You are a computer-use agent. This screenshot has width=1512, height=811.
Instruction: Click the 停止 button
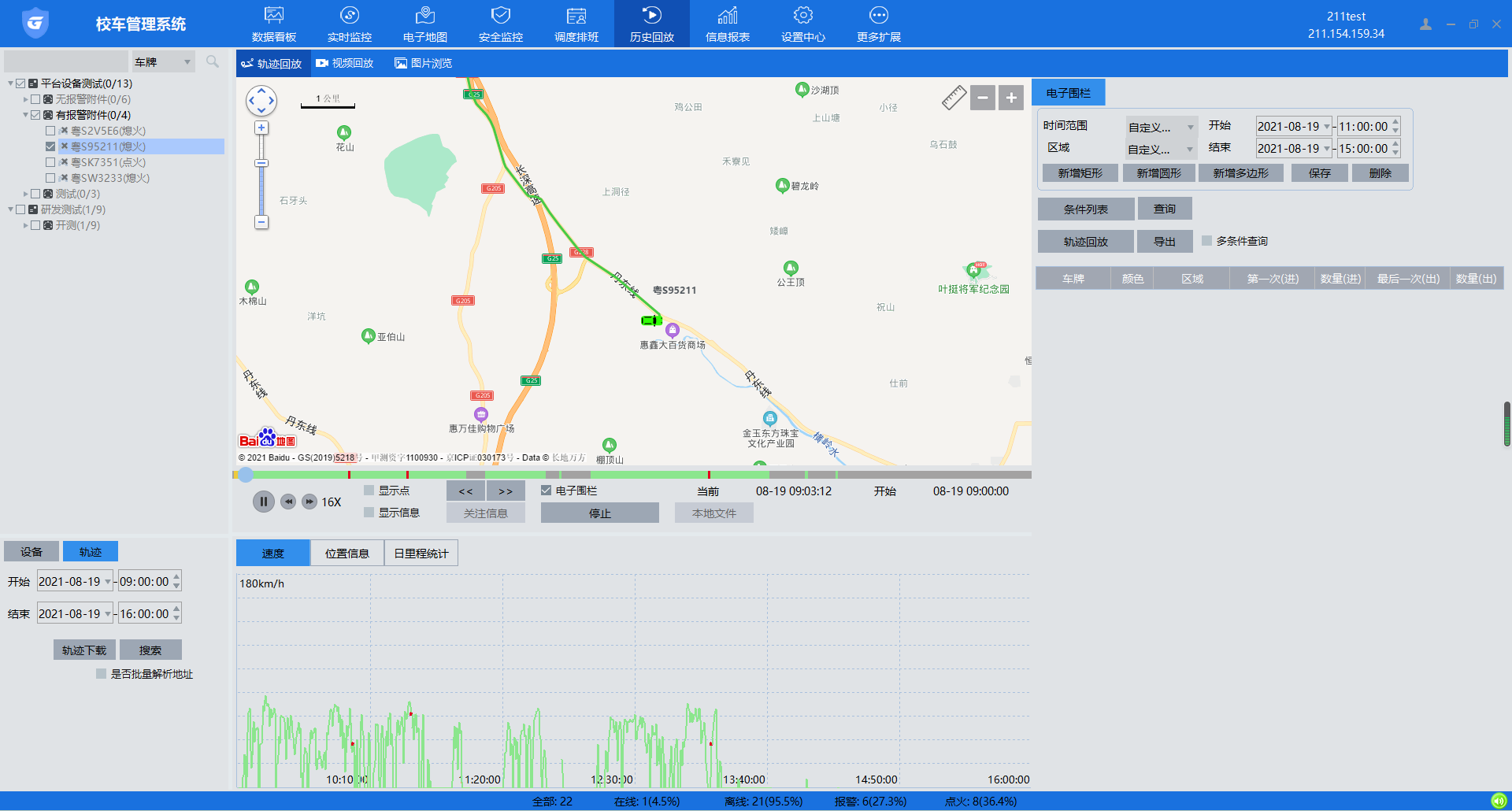[600, 513]
